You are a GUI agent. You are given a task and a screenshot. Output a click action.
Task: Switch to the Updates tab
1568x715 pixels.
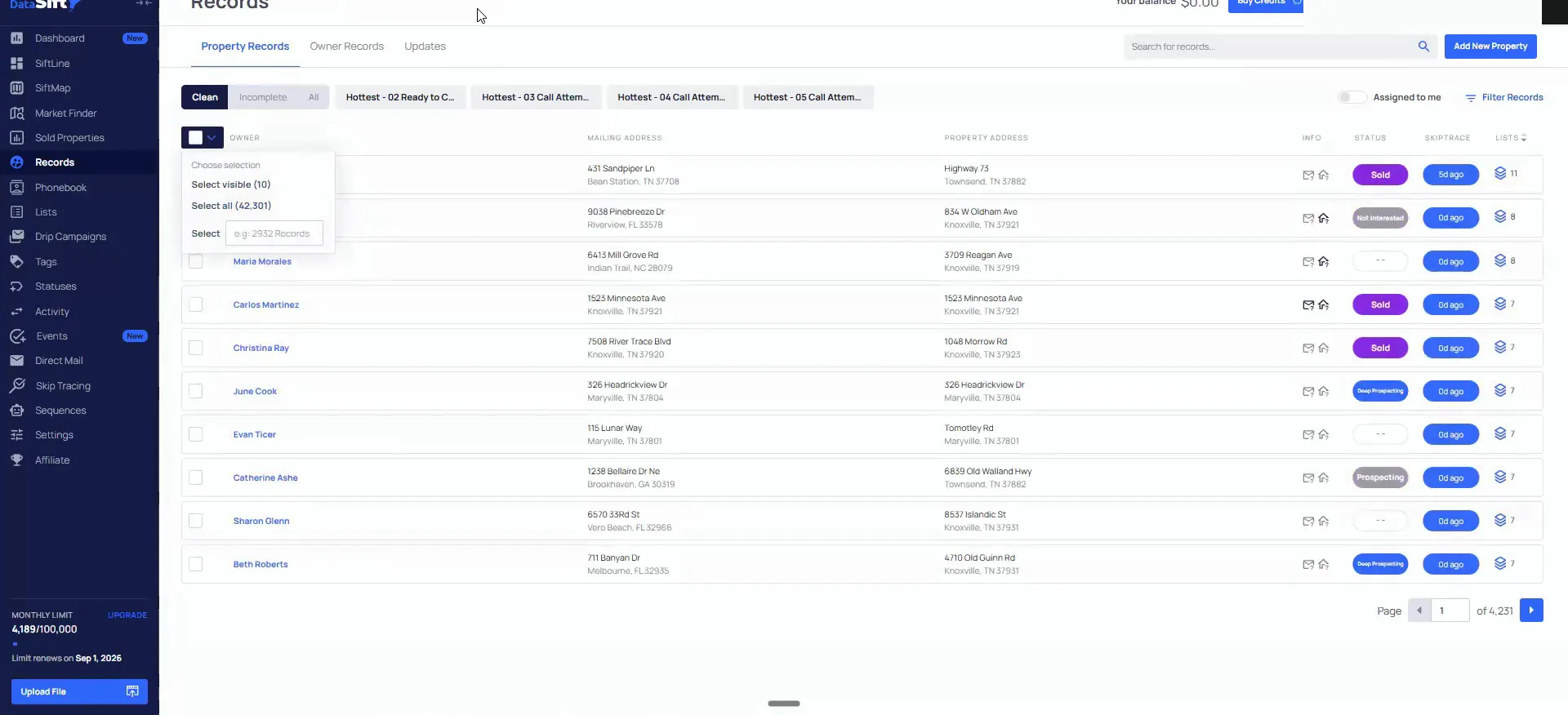pyautogui.click(x=425, y=47)
